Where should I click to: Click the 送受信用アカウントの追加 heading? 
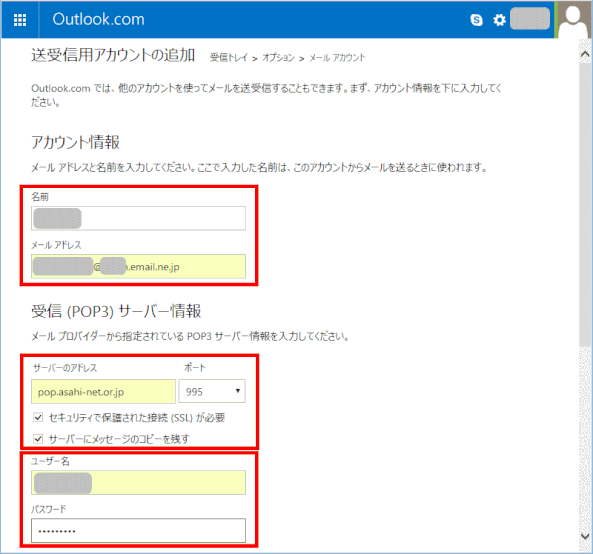coord(113,55)
